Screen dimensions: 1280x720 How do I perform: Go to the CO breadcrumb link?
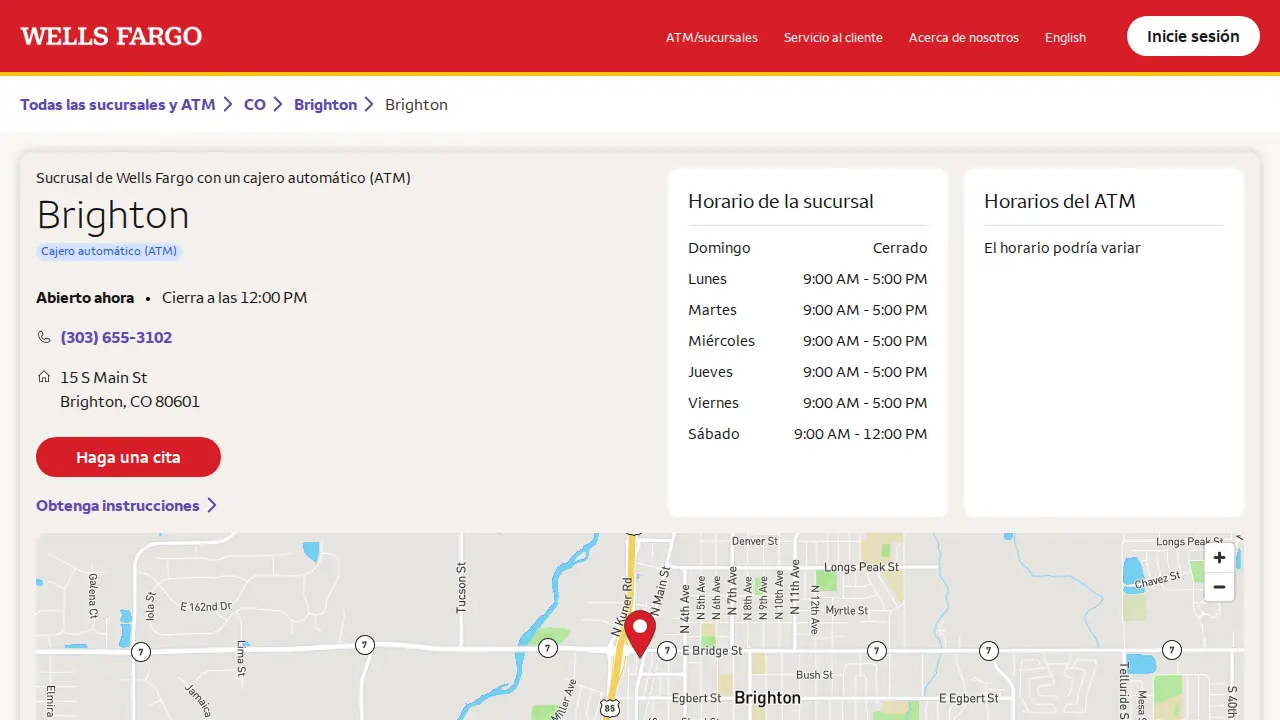coord(255,104)
